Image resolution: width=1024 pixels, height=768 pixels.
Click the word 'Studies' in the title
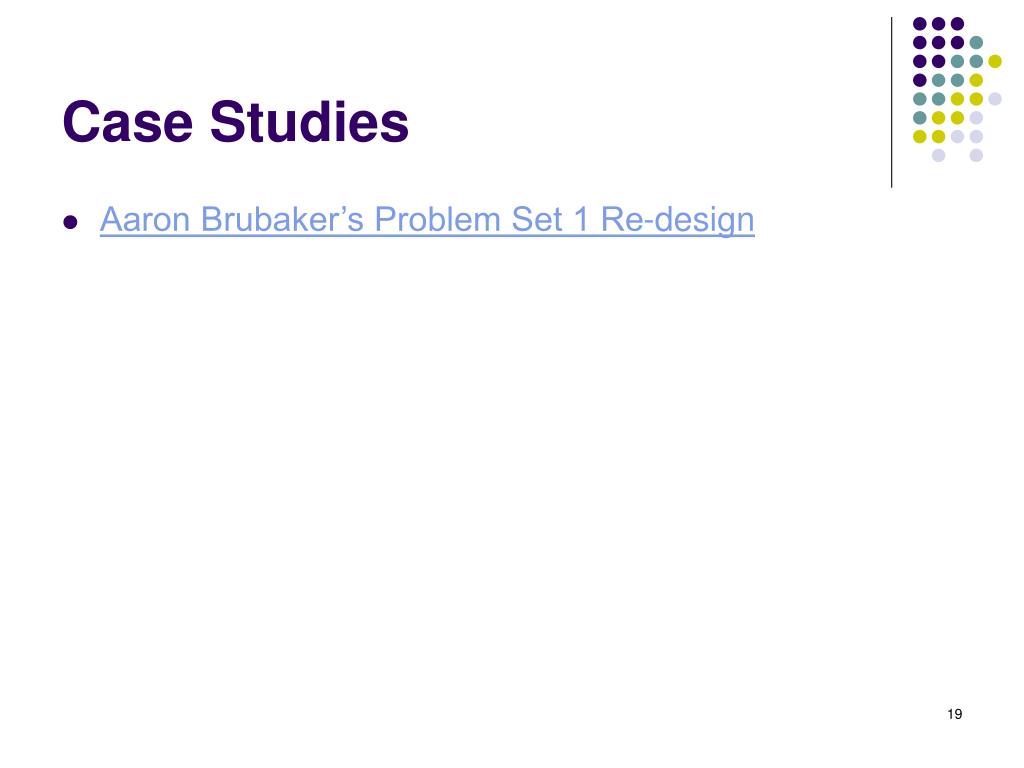click(310, 121)
